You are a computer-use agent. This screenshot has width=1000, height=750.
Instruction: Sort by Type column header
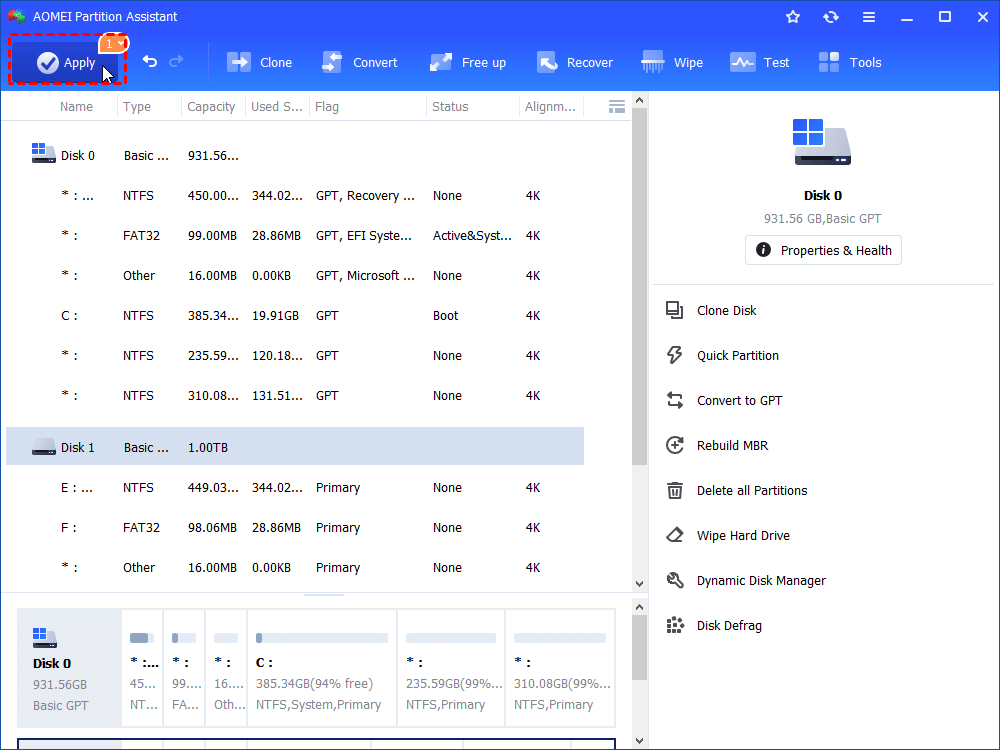137,107
